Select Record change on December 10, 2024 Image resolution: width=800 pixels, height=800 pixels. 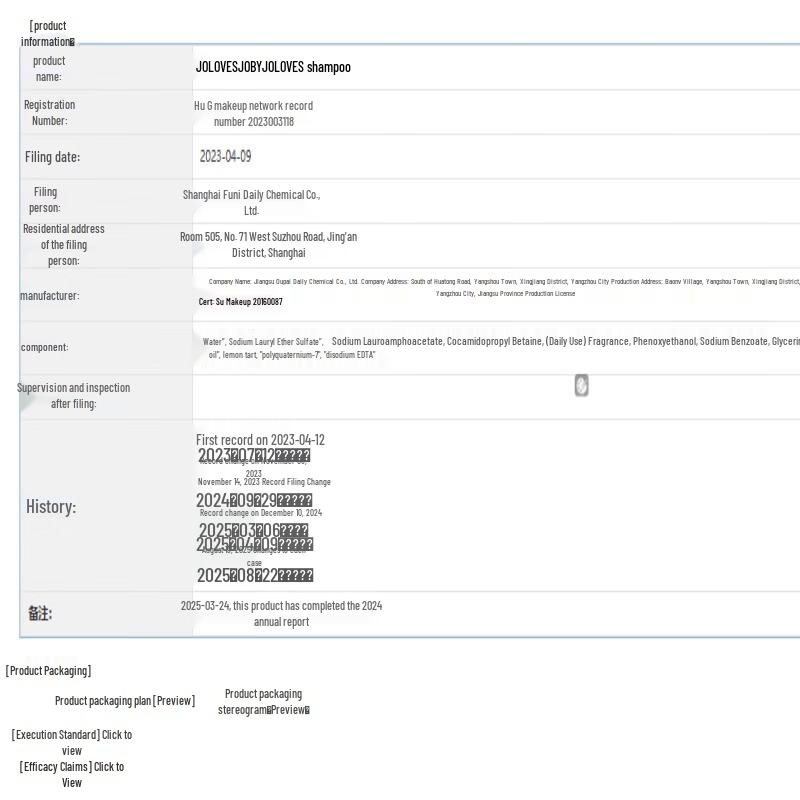(x=261, y=513)
